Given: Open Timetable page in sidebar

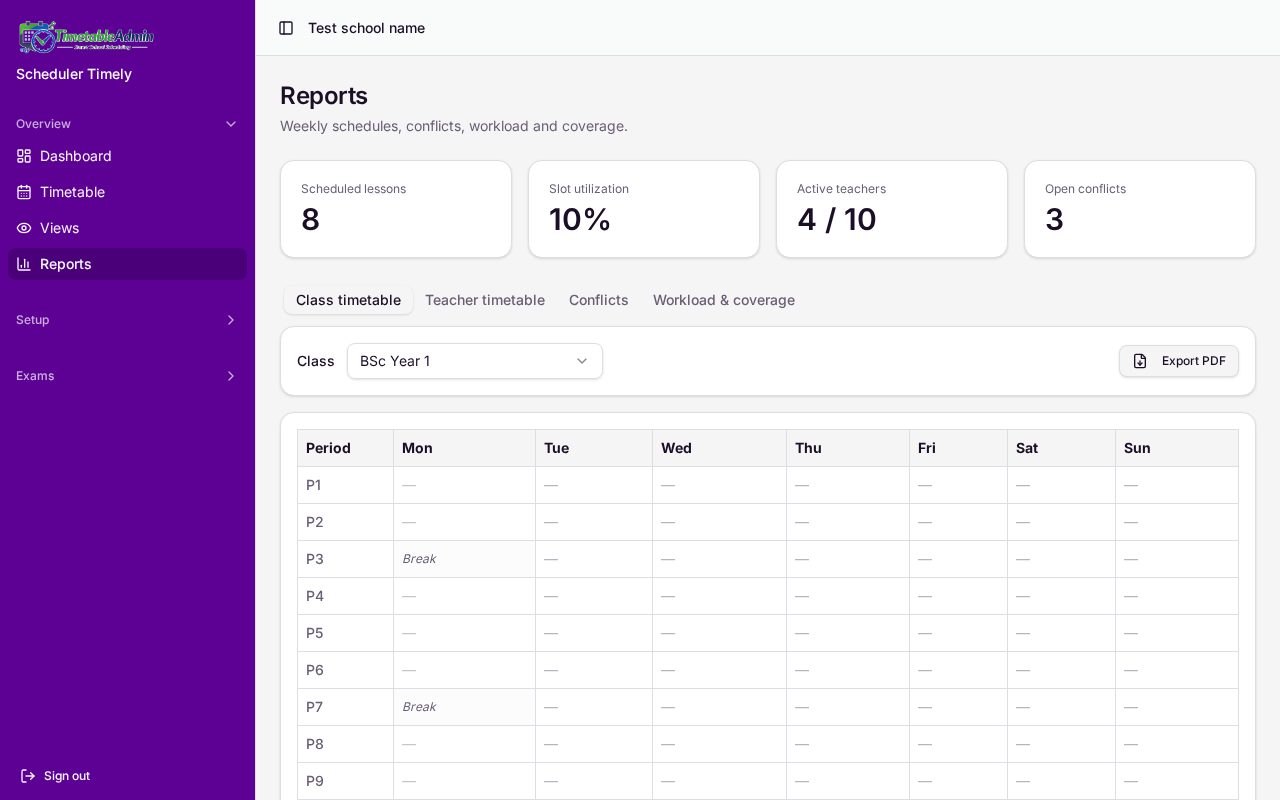Looking at the screenshot, I should click(127, 192).
